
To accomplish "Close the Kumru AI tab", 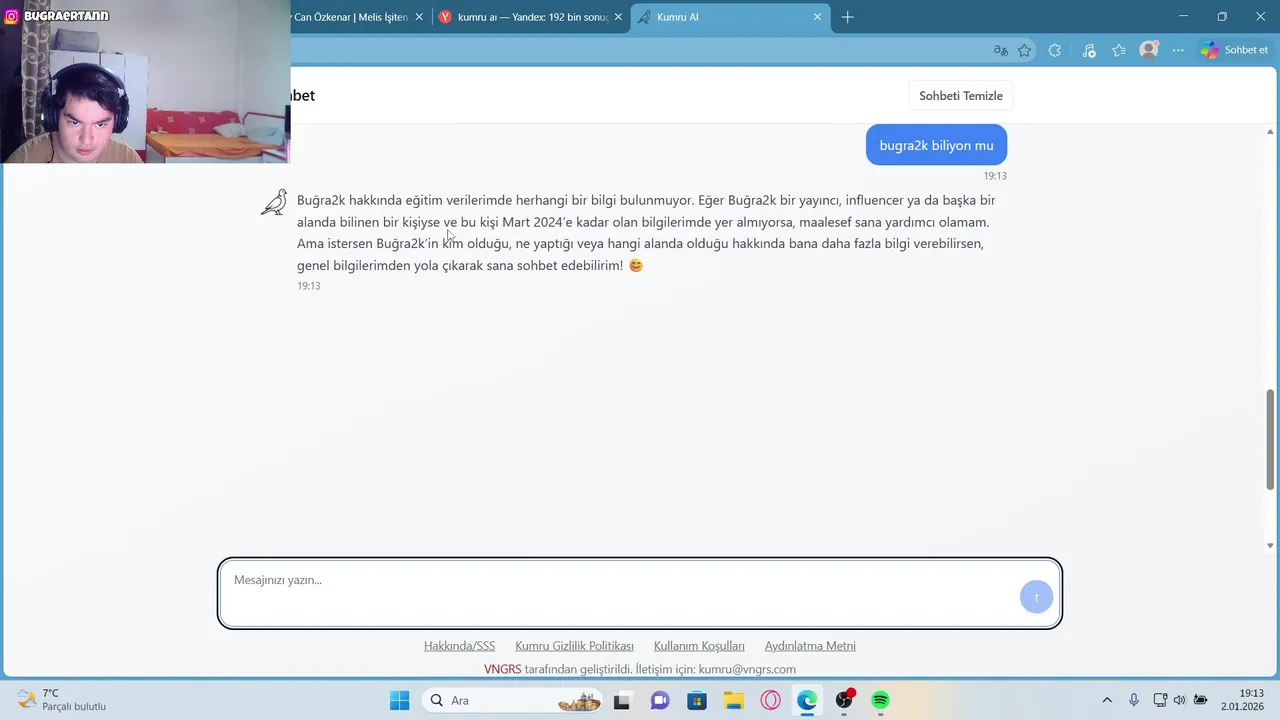I will 817,17.
